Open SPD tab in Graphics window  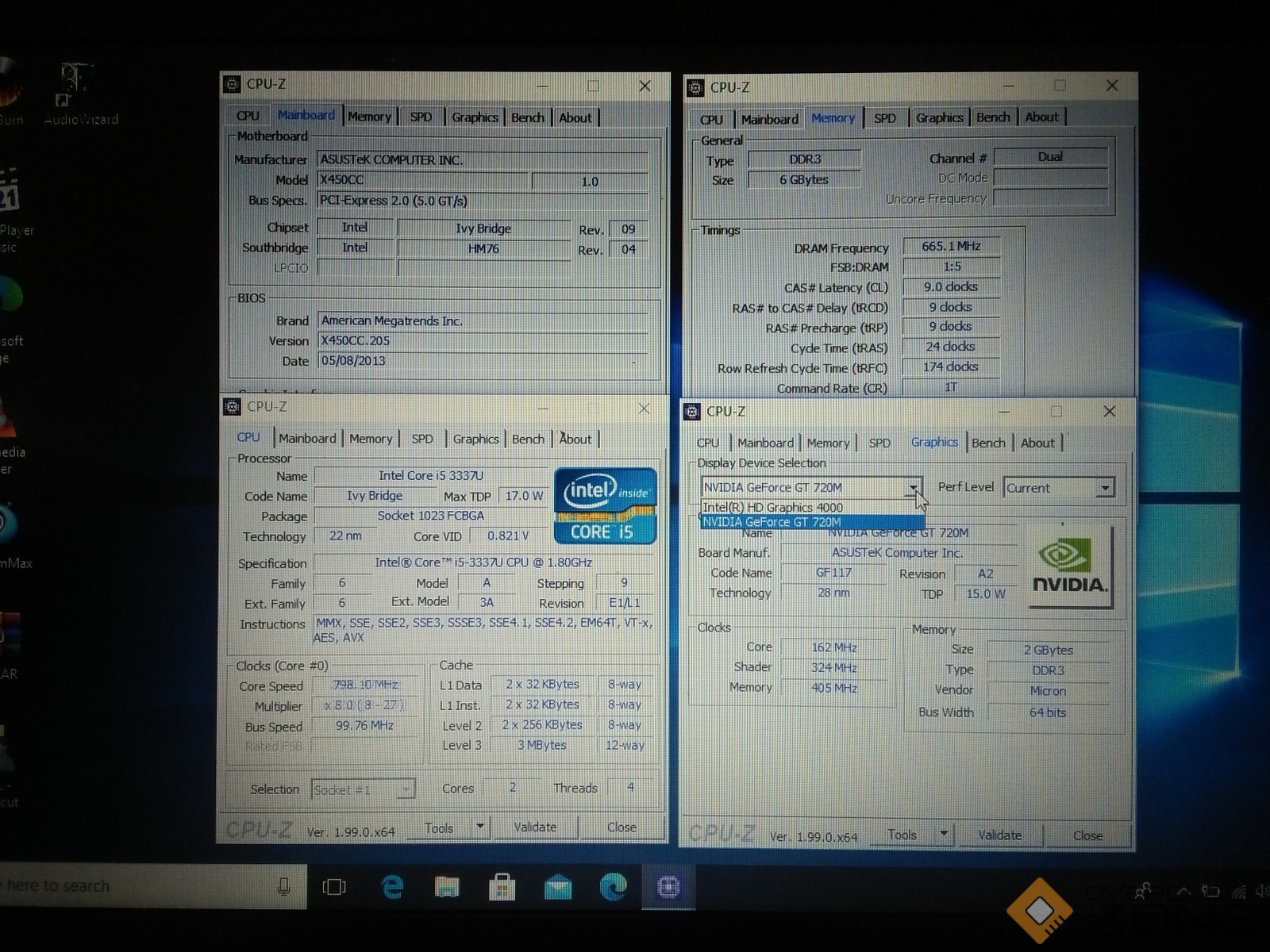879,443
